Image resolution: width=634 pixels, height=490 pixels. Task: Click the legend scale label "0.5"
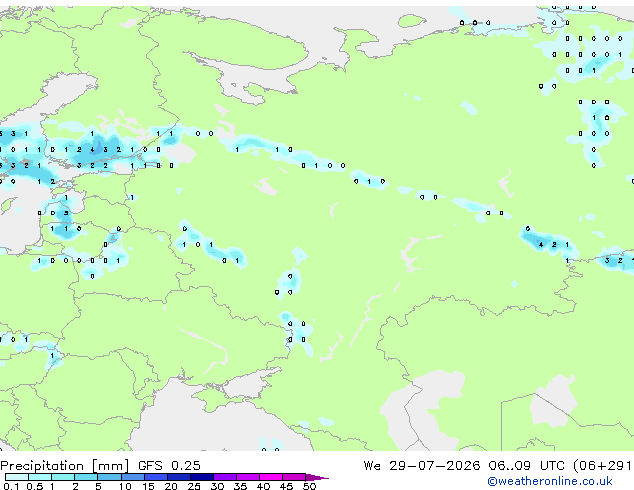pyautogui.click(x=35, y=486)
